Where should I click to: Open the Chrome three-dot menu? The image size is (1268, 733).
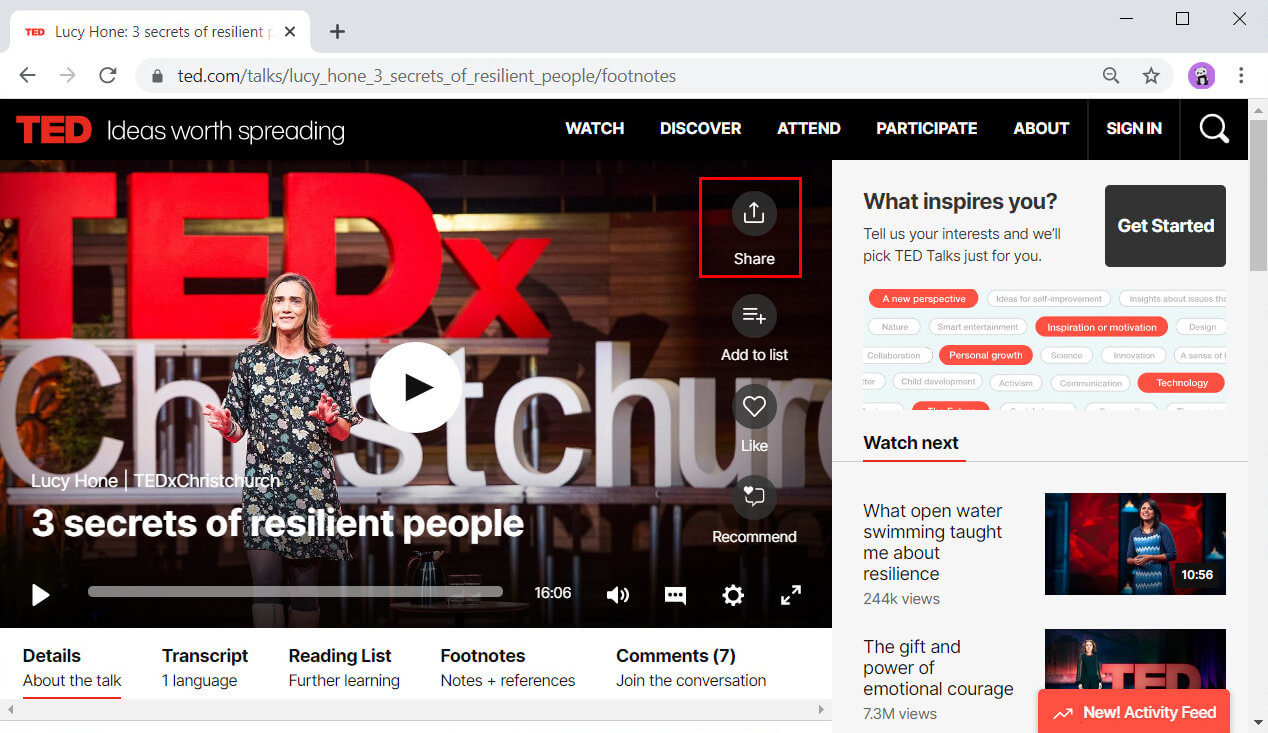tap(1241, 75)
